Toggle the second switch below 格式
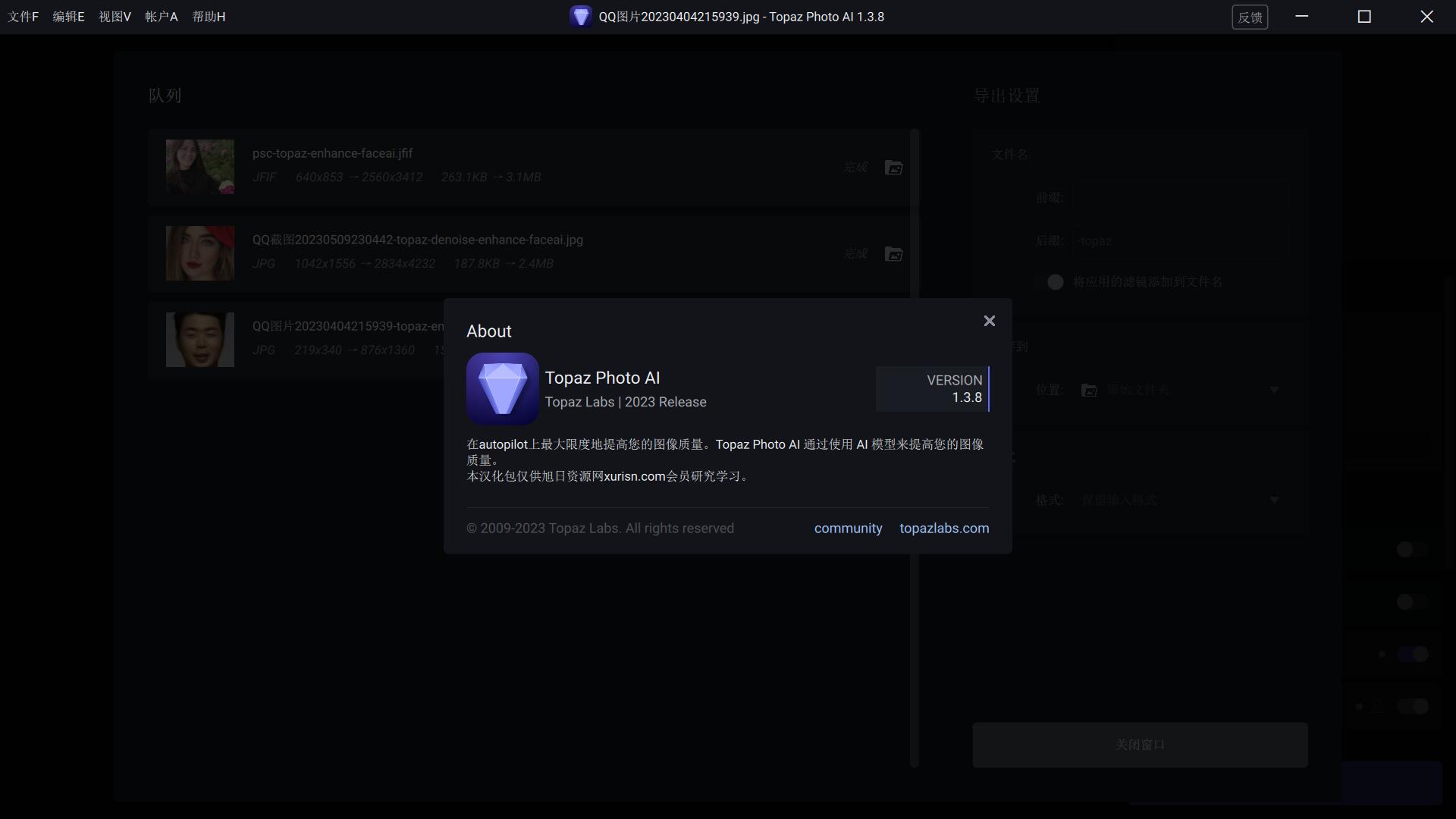The image size is (1456, 819). (x=1412, y=601)
